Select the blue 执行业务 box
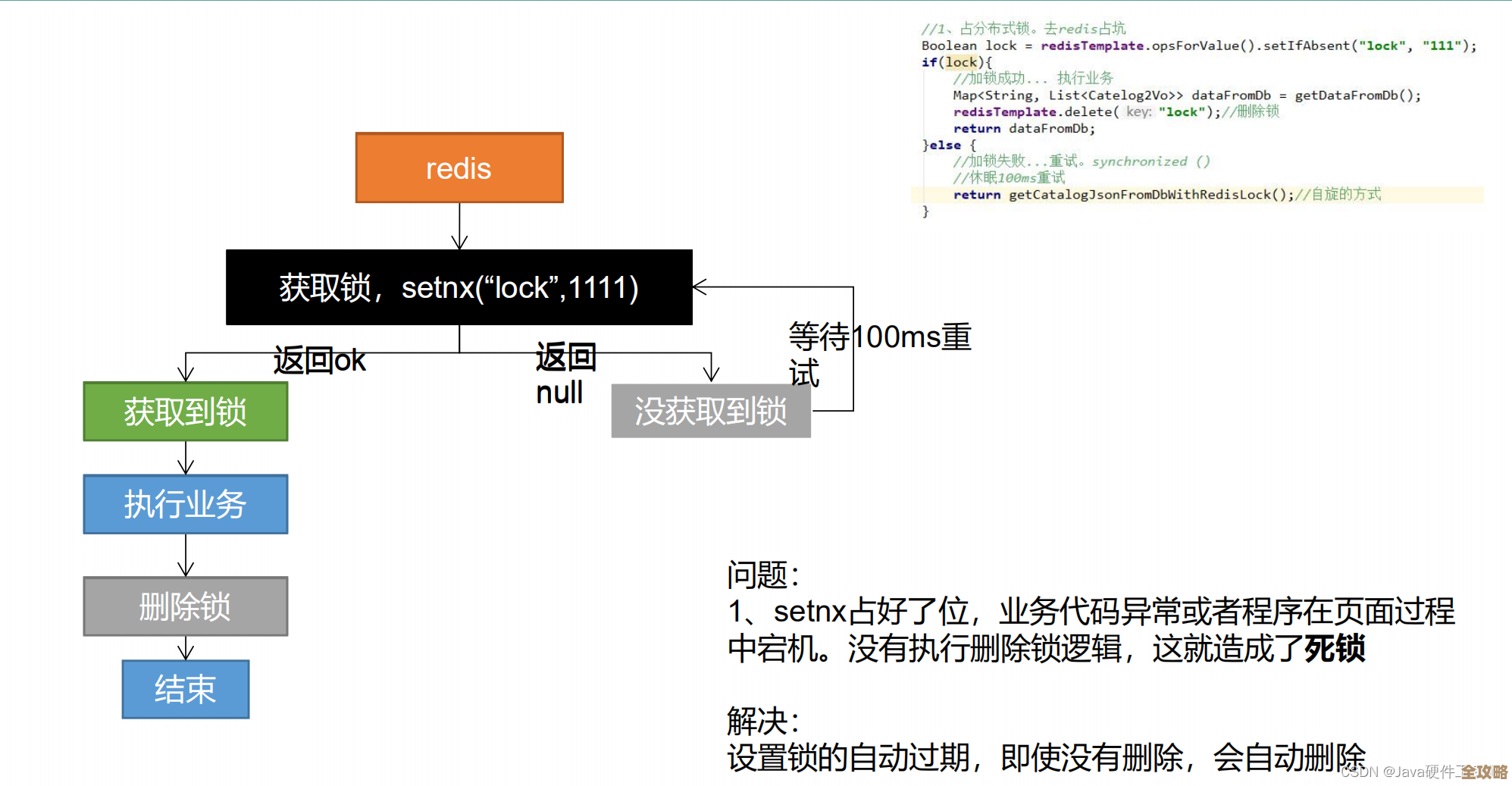Viewport: 1512px width, 786px height. pyautogui.click(x=186, y=504)
